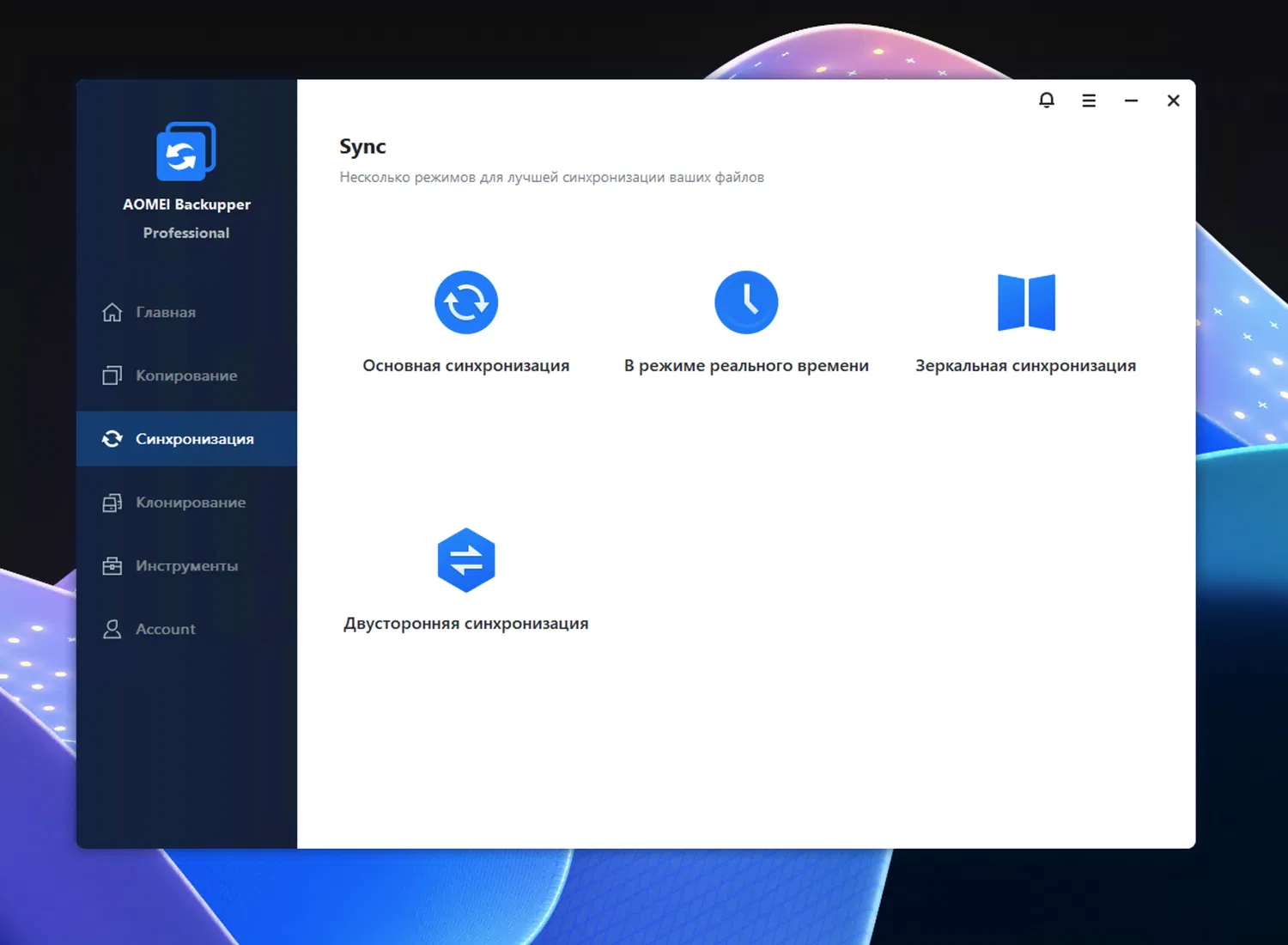This screenshot has height=945, width=1288.
Task: Choose В режиме реального времени label
Action: [746, 366]
